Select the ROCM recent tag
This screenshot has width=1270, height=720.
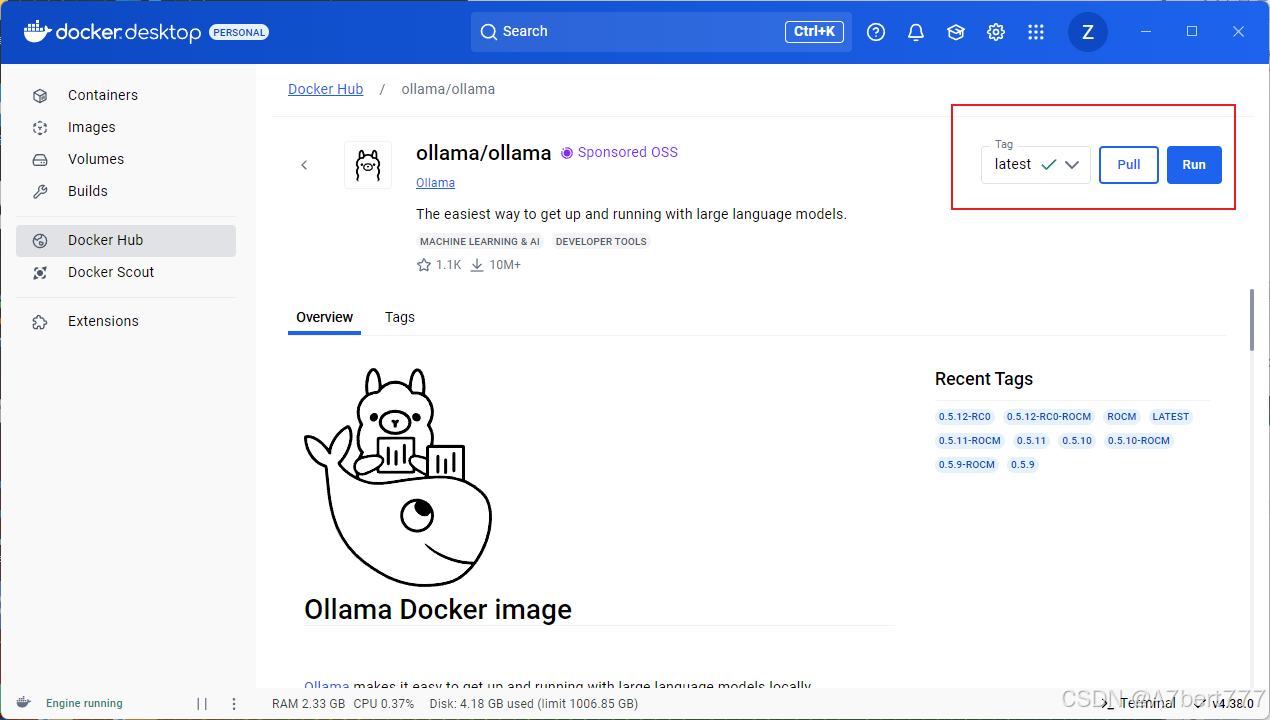tap(1122, 417)
